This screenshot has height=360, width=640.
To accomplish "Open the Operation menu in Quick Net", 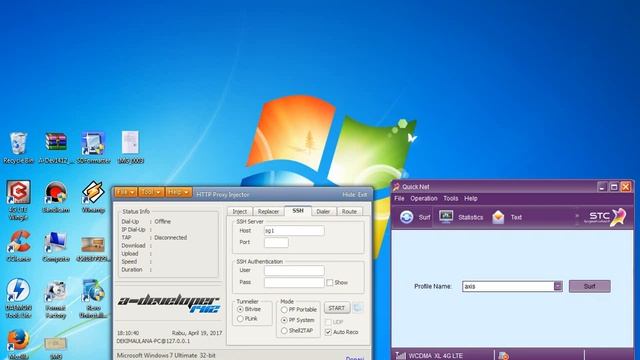I will click(x=424, y=198).
